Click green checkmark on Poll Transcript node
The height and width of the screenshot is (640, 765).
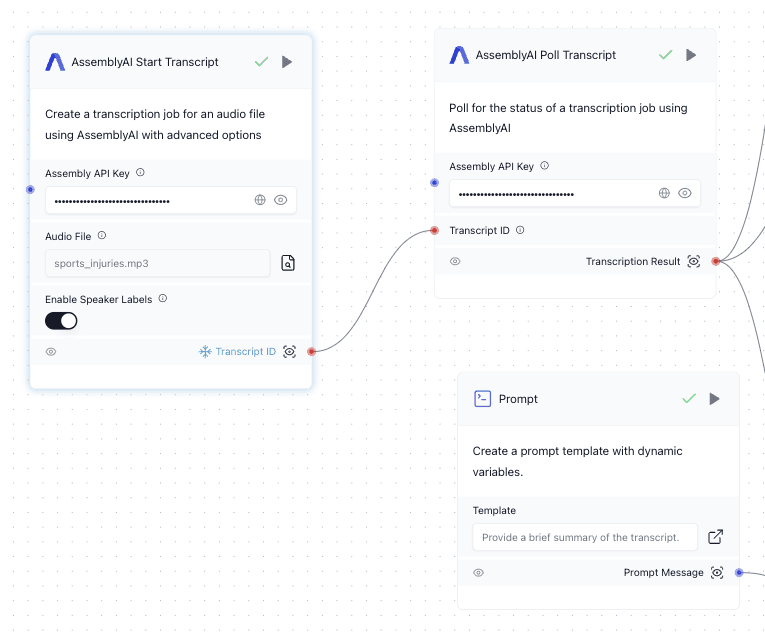[x=665, y=55]
